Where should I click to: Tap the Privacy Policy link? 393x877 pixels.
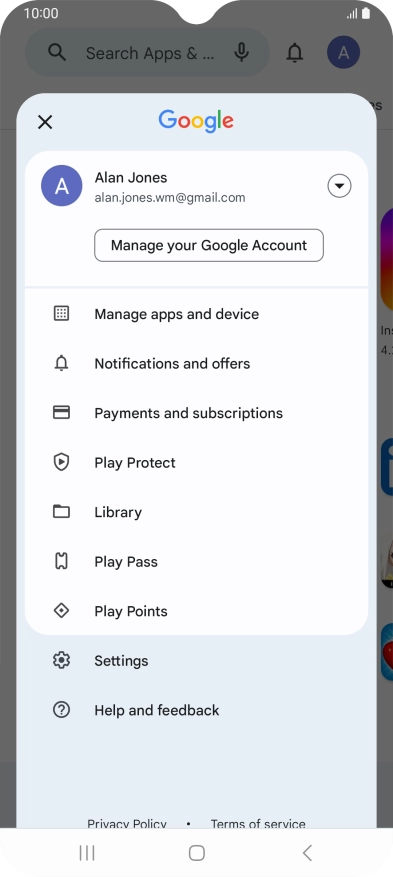click(x=127, y=823)
